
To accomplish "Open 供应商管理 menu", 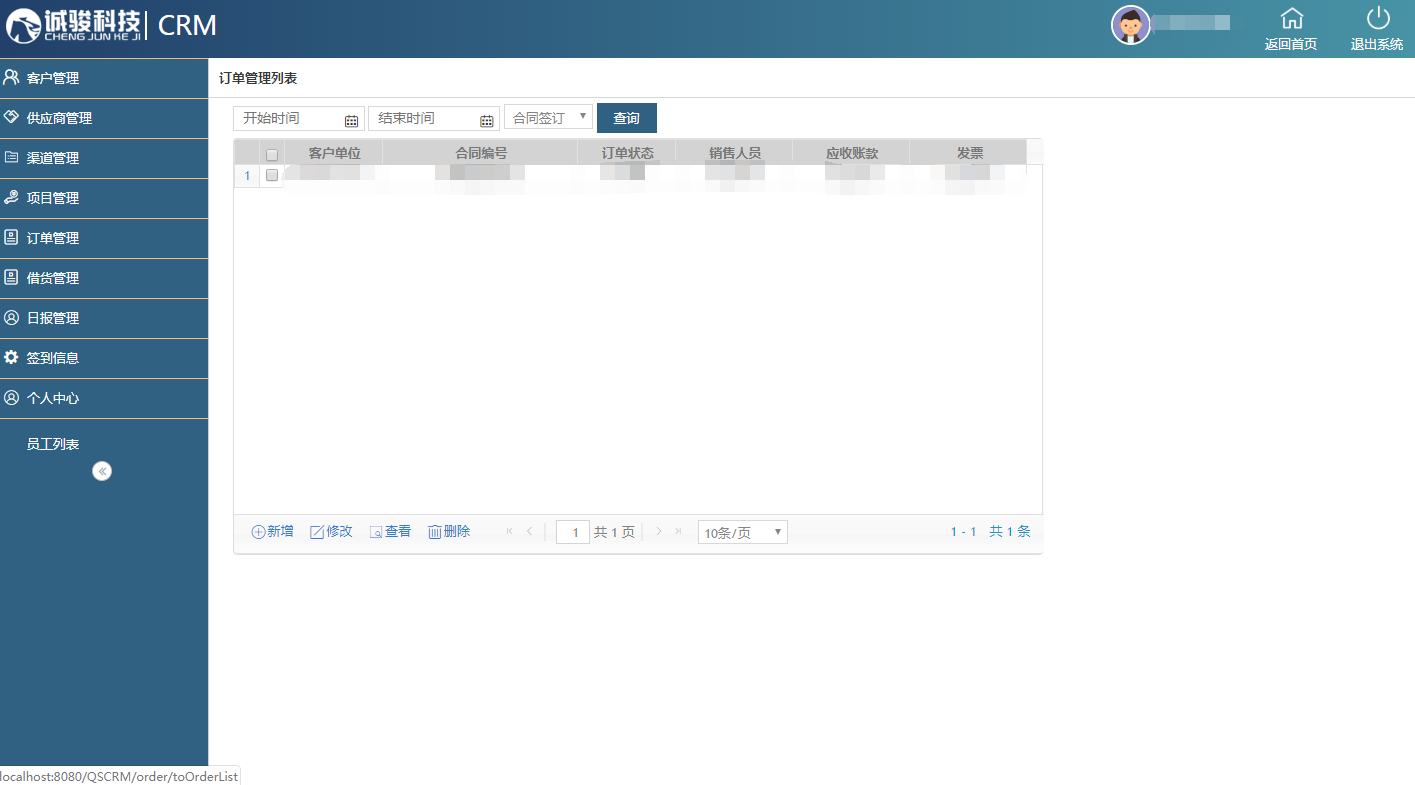I will (x=104, y=118).
